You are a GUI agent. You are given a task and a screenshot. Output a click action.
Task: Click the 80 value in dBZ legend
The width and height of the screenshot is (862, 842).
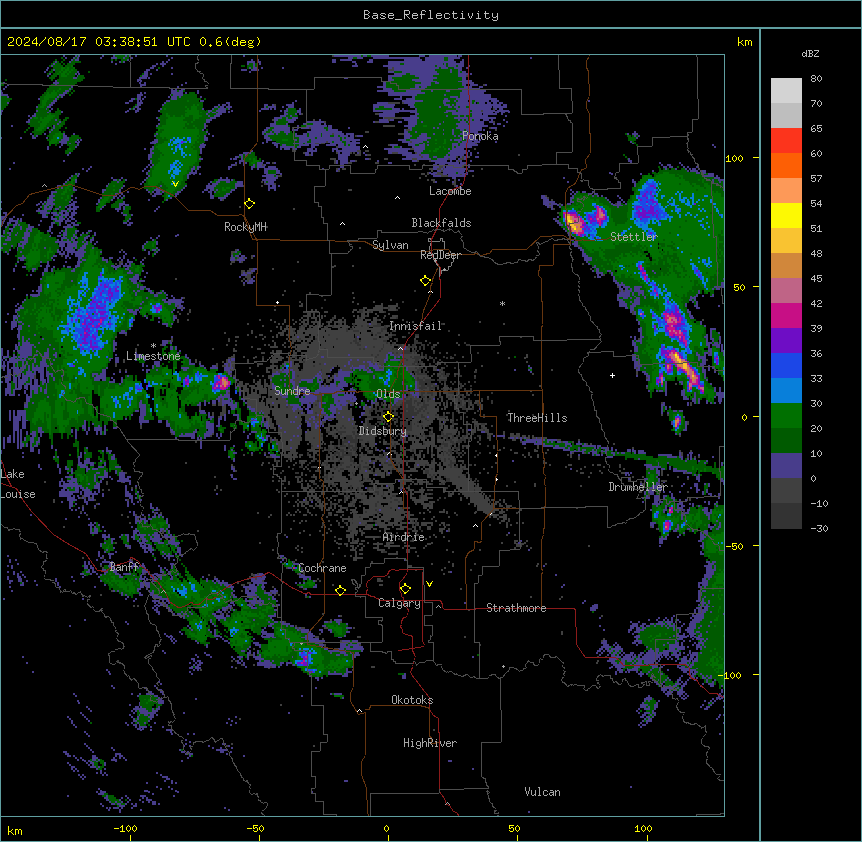(816, 79)
